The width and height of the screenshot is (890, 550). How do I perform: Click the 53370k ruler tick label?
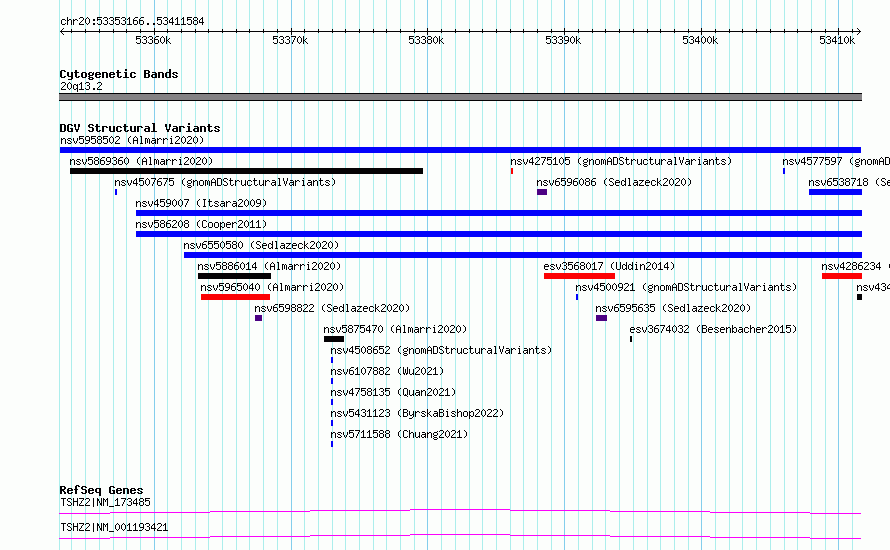[x=290, y=40]
